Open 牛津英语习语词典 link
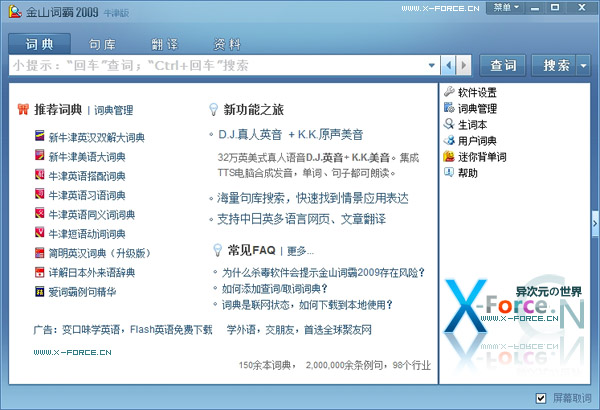The image size is (600, 410). tap(87, 195)
